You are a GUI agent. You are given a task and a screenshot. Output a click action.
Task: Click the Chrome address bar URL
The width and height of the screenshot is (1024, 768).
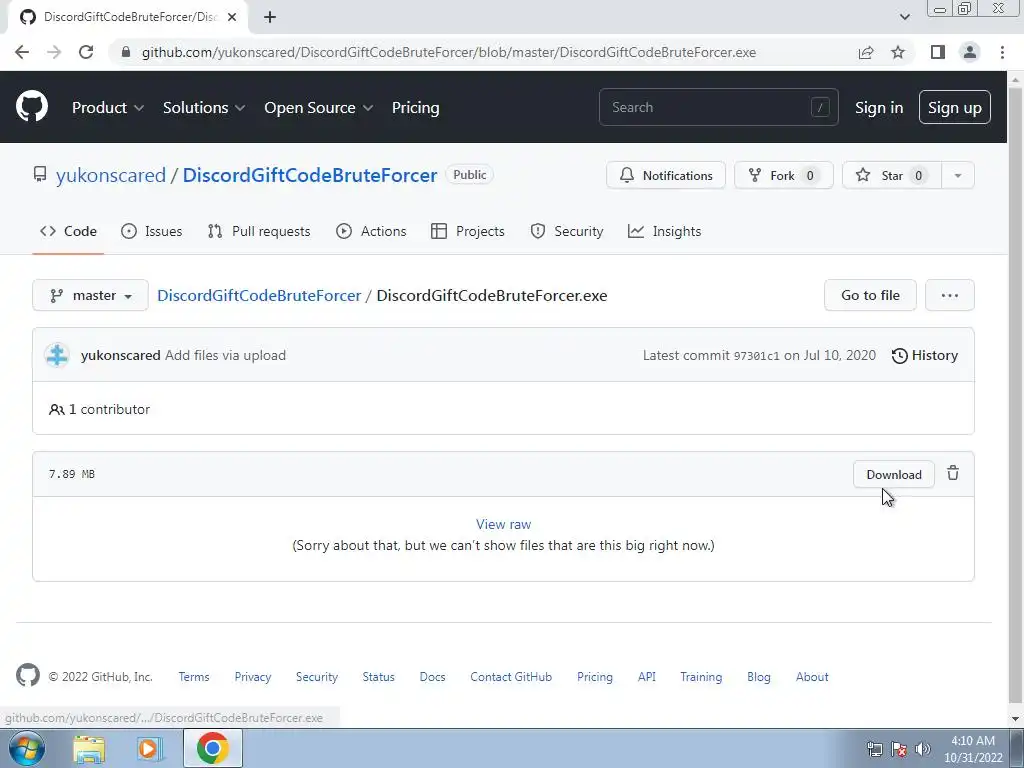[x=449, y=52]
